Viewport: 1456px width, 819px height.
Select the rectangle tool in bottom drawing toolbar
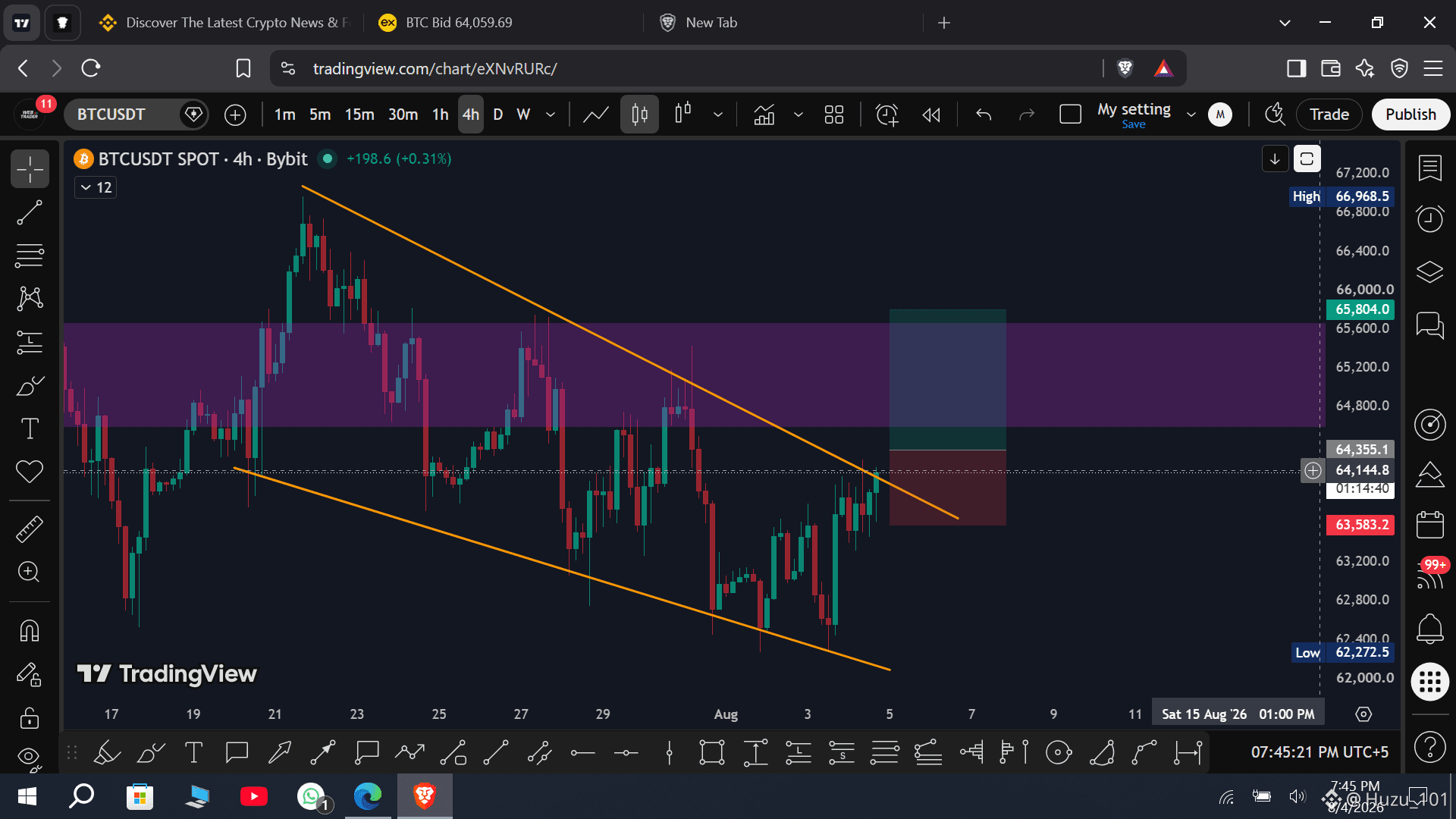pyautogui.click(x=711, y=753)
